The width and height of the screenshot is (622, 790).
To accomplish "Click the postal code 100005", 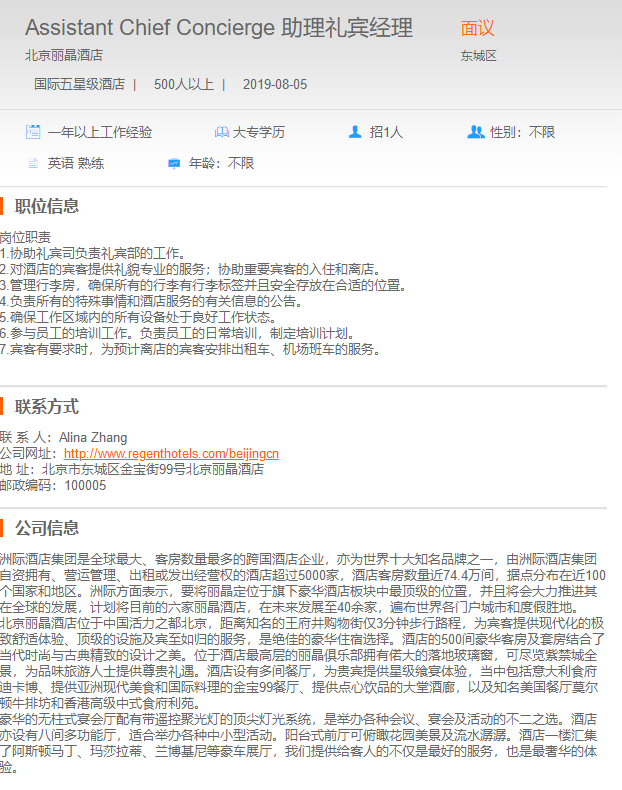I will pos(85,485).
